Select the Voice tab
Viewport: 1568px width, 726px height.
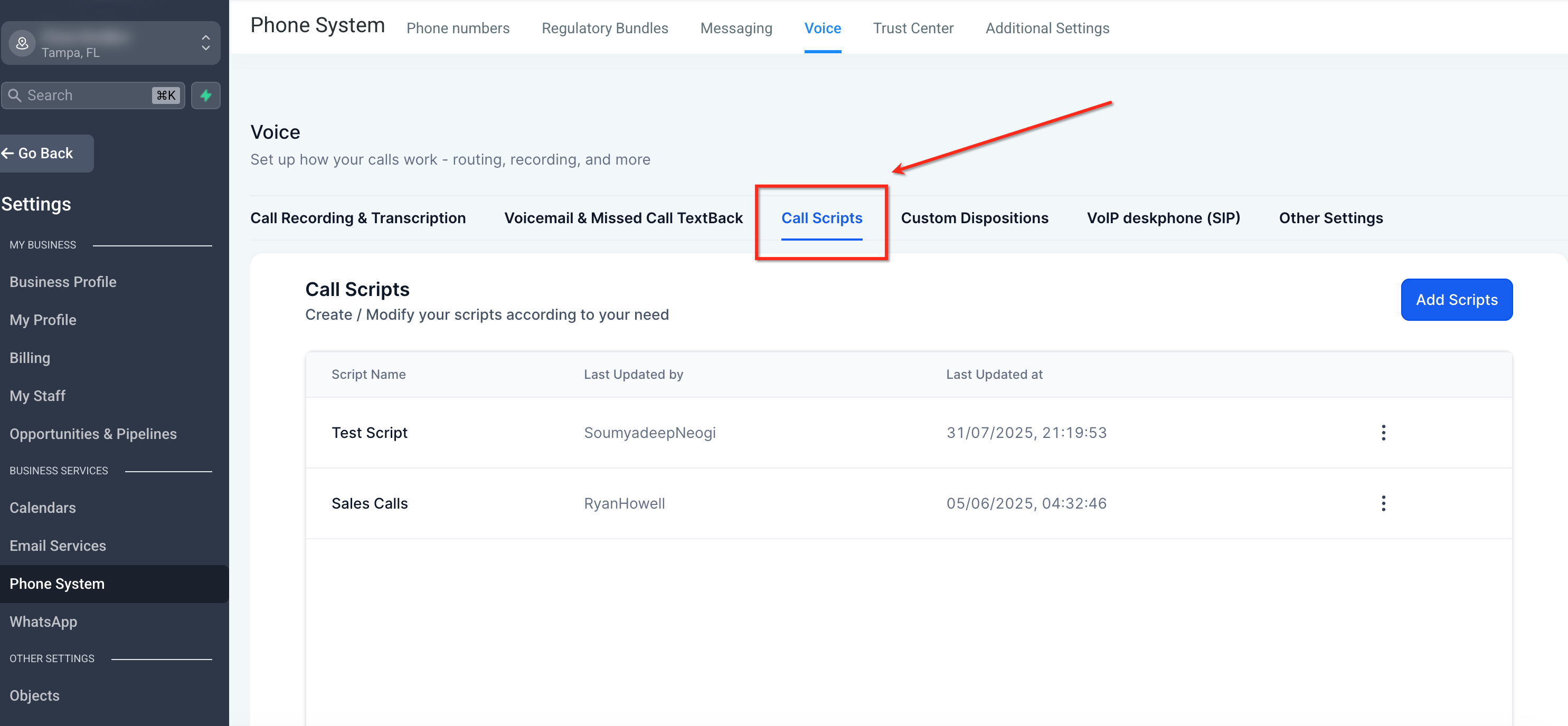(823, 28)
